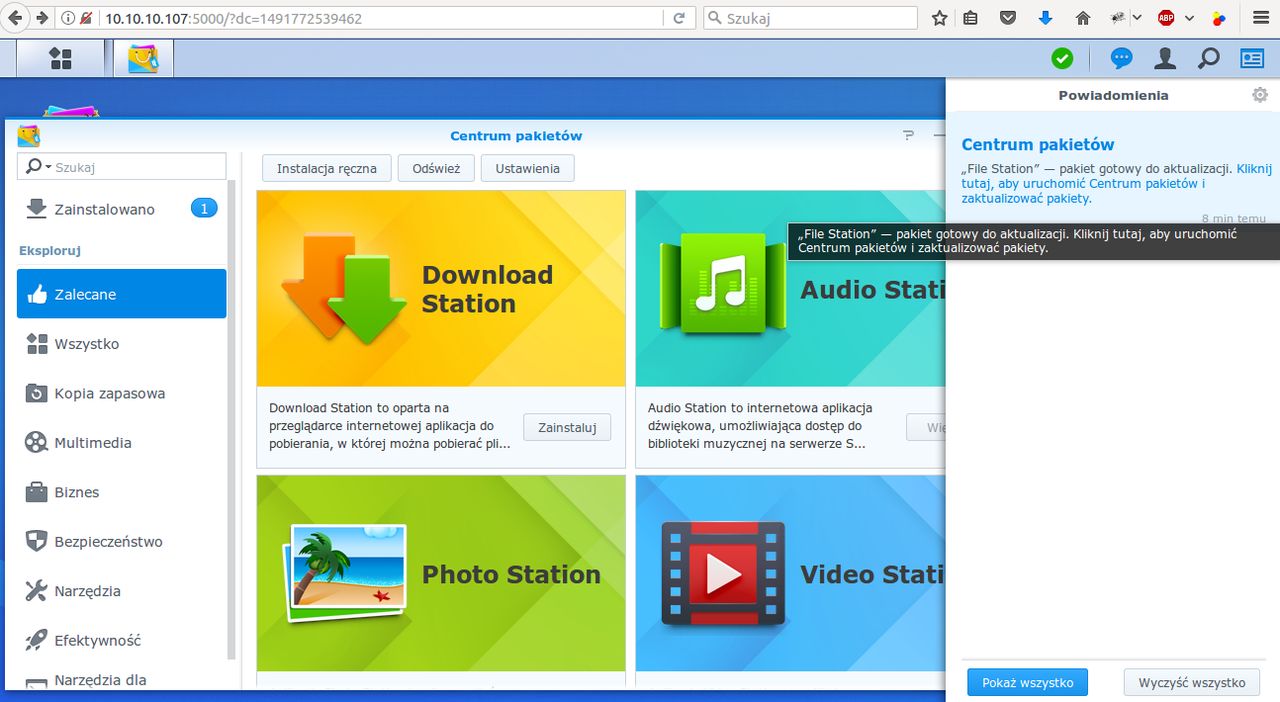Screen dimensions: 1280x702
Task: Open the browser Pocket icon
Action: coord(1009,18)
